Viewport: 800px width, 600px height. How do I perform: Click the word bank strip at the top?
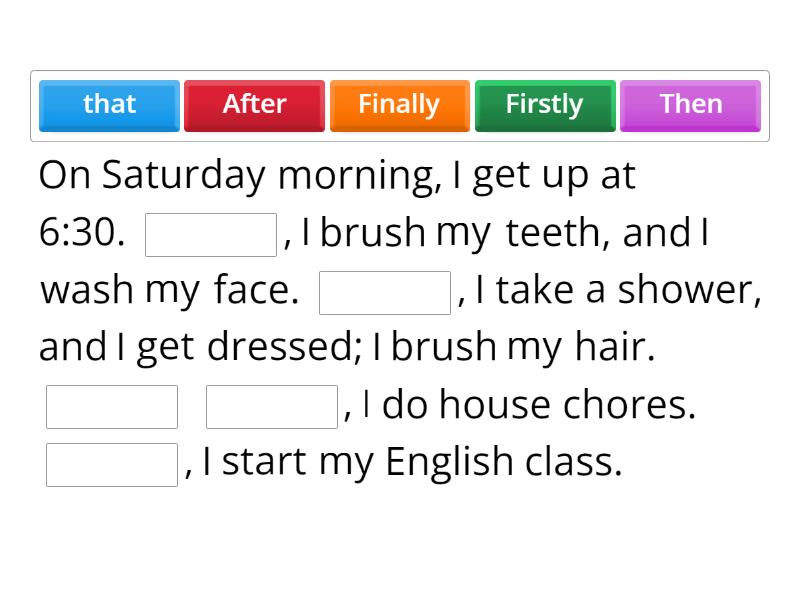pyautogui.click(x=400, y=104)
